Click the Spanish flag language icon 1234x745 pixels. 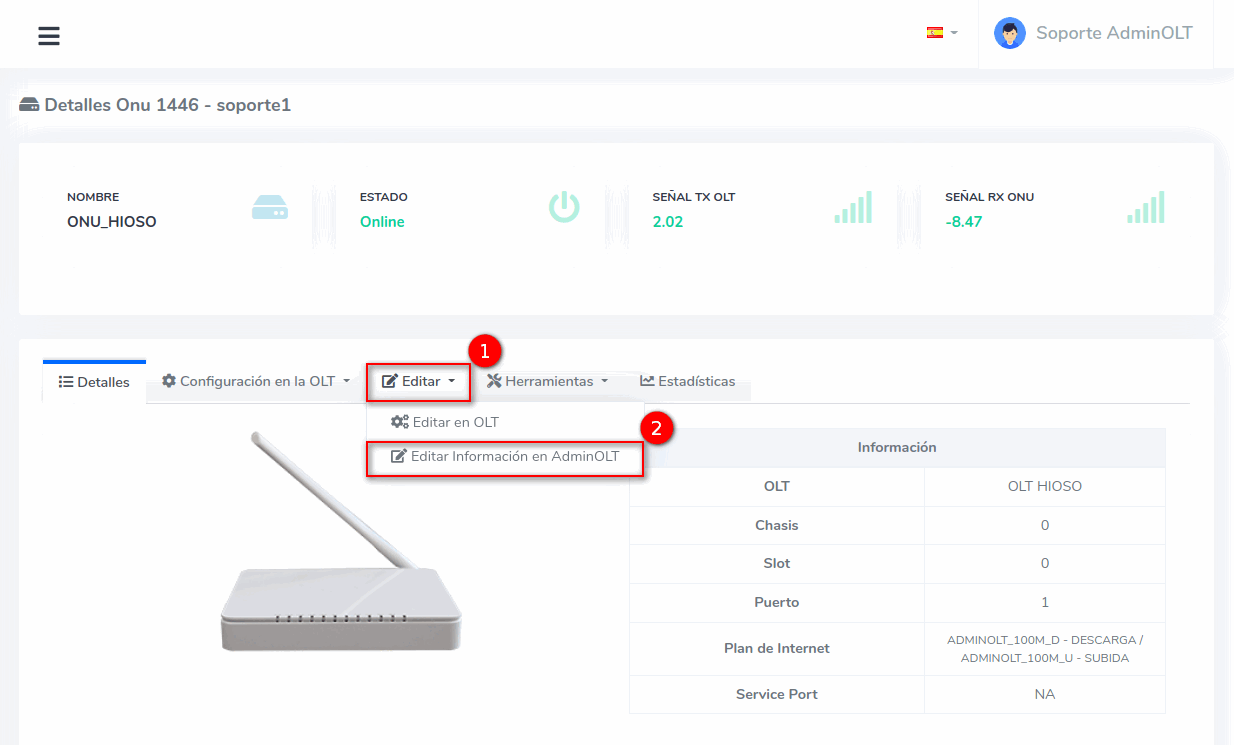coord(935,32)
